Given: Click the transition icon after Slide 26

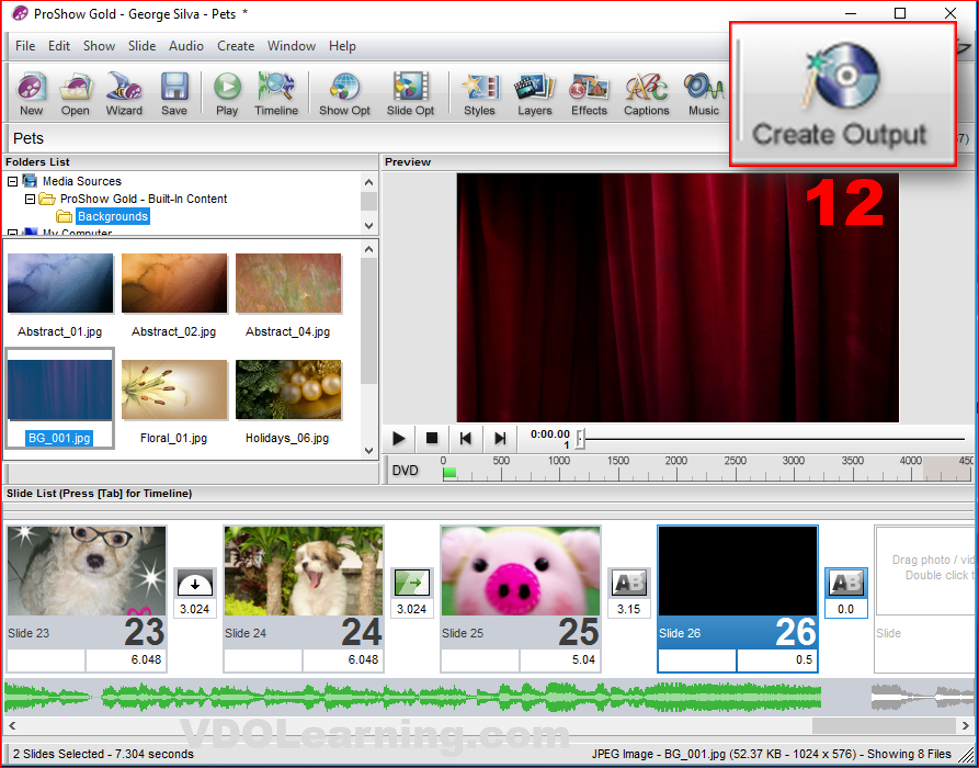Looking at the screenshot, I should click(846, 583).
